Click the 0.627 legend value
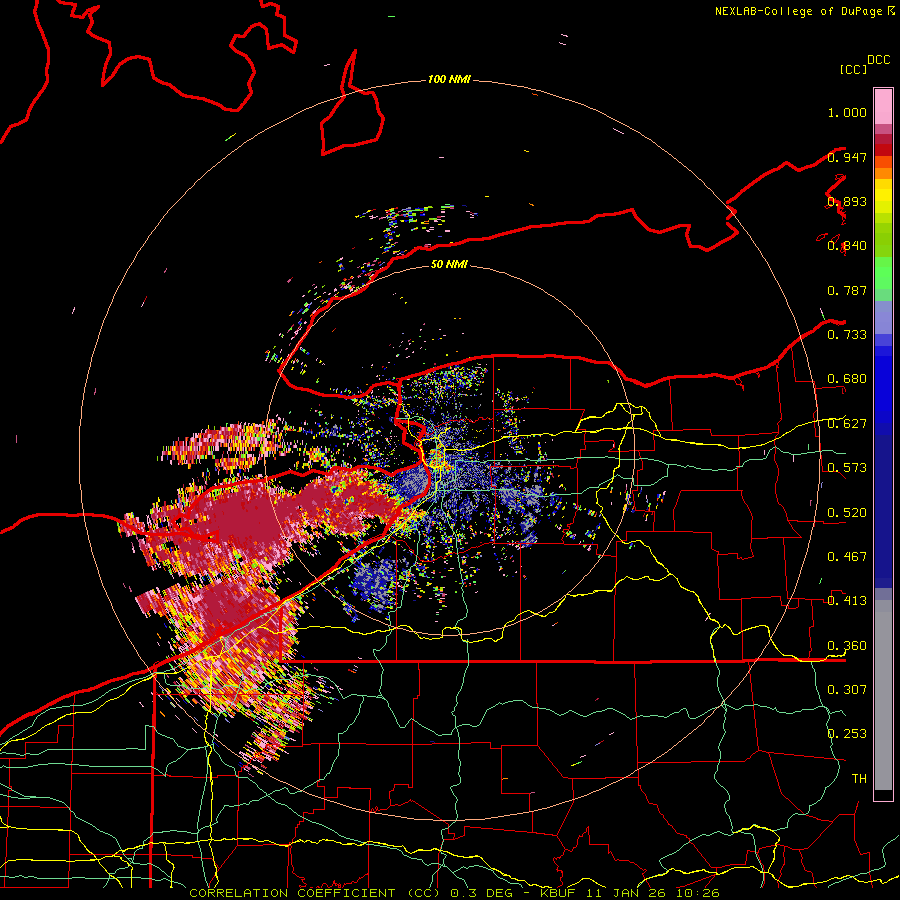 coord(847,424)
